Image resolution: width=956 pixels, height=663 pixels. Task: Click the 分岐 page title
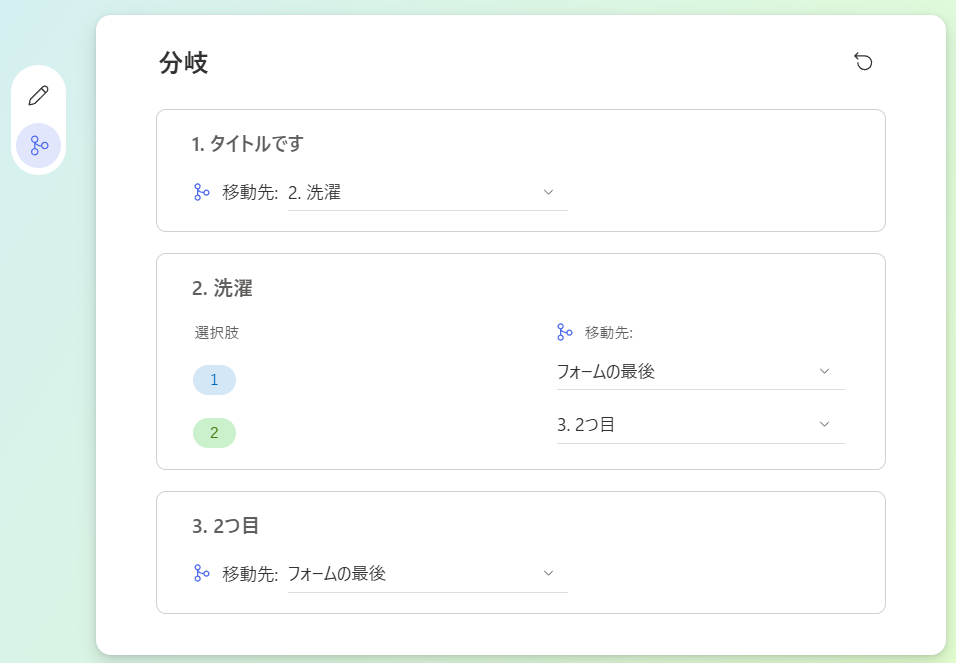point(184,63)
